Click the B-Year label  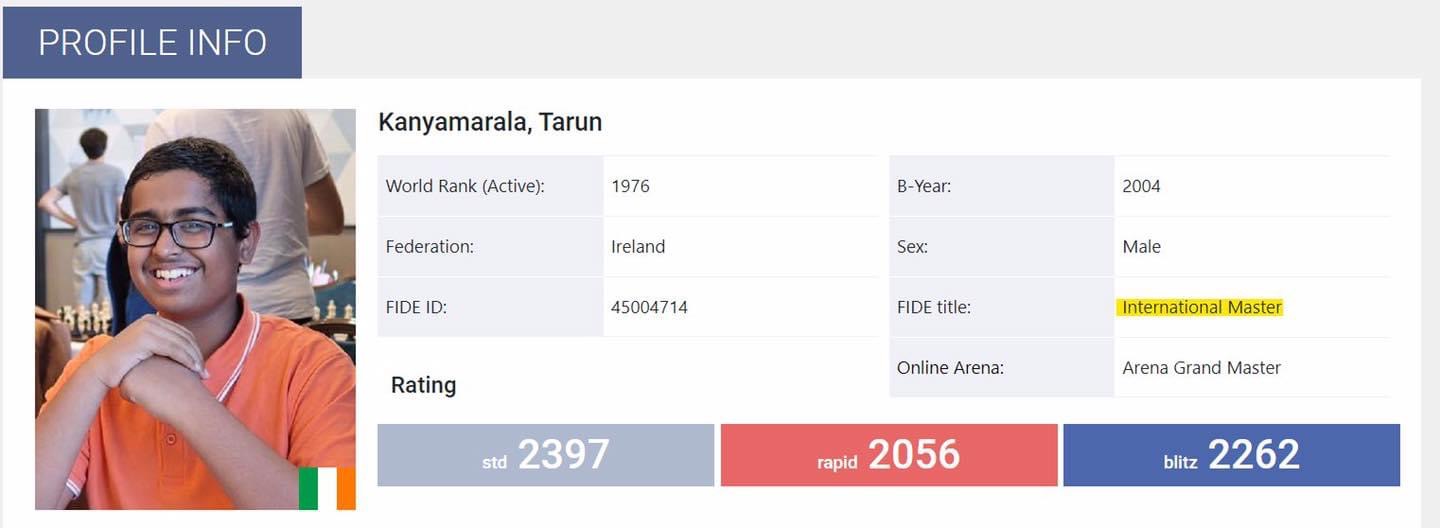[x=924, y=186]
